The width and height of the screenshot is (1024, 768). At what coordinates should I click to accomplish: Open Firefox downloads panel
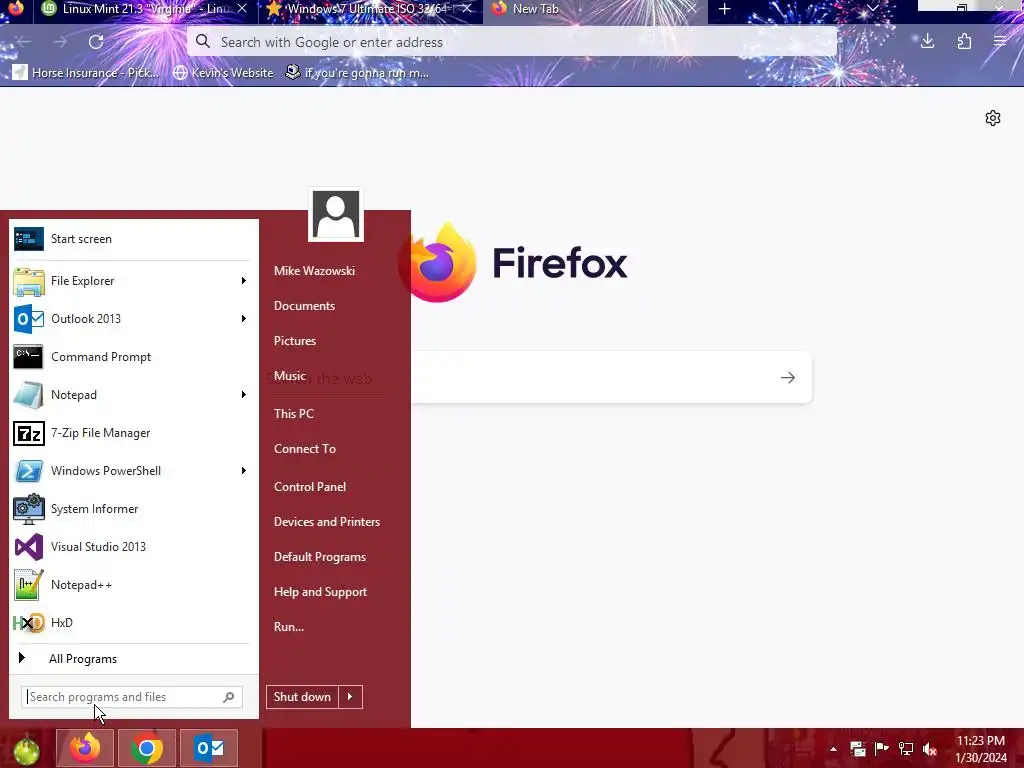point(927,42)
